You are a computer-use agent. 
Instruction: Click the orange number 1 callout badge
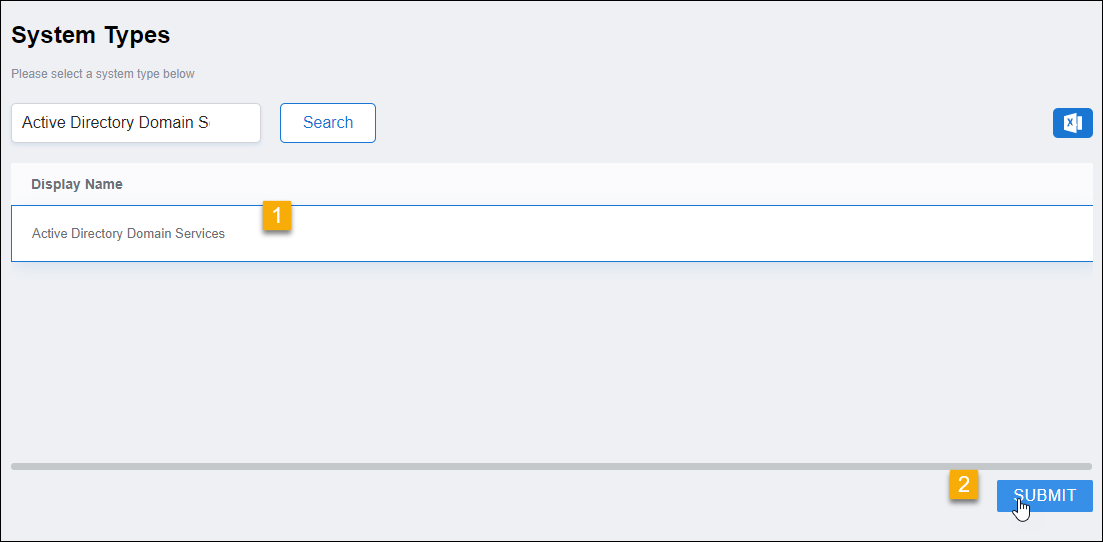pyautogui.click(x=277, y=215)
